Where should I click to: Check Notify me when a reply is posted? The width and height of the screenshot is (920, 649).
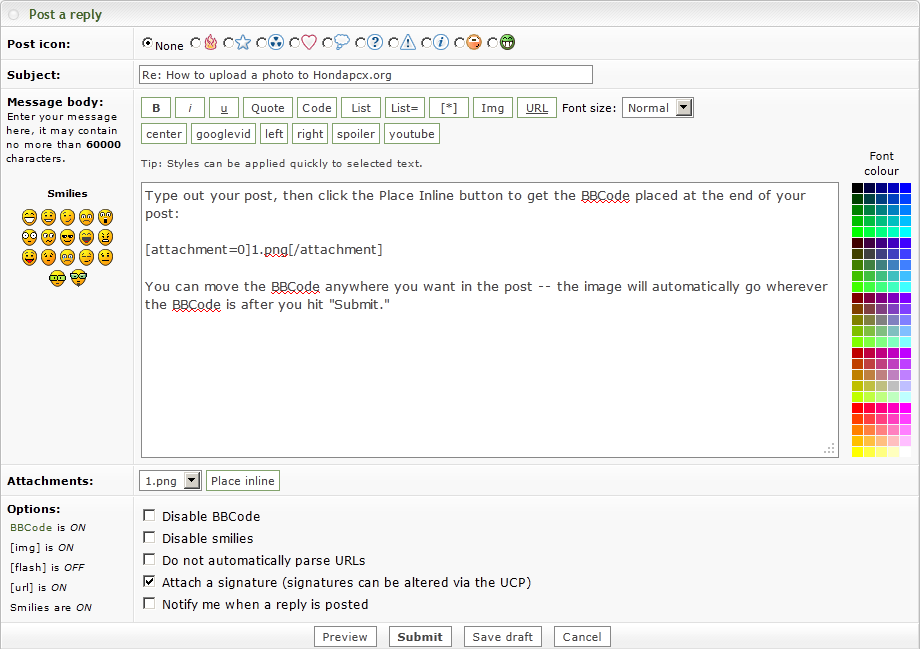point(149,604)
